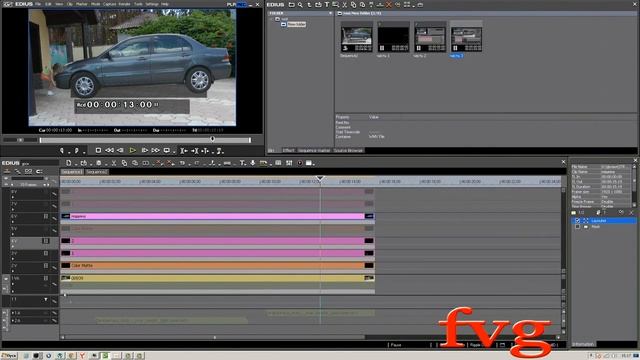This screenshot has width=640, height=360.
Task: Click the Copy icon in timeline toolbar
Action: click(x=124, y=163)
